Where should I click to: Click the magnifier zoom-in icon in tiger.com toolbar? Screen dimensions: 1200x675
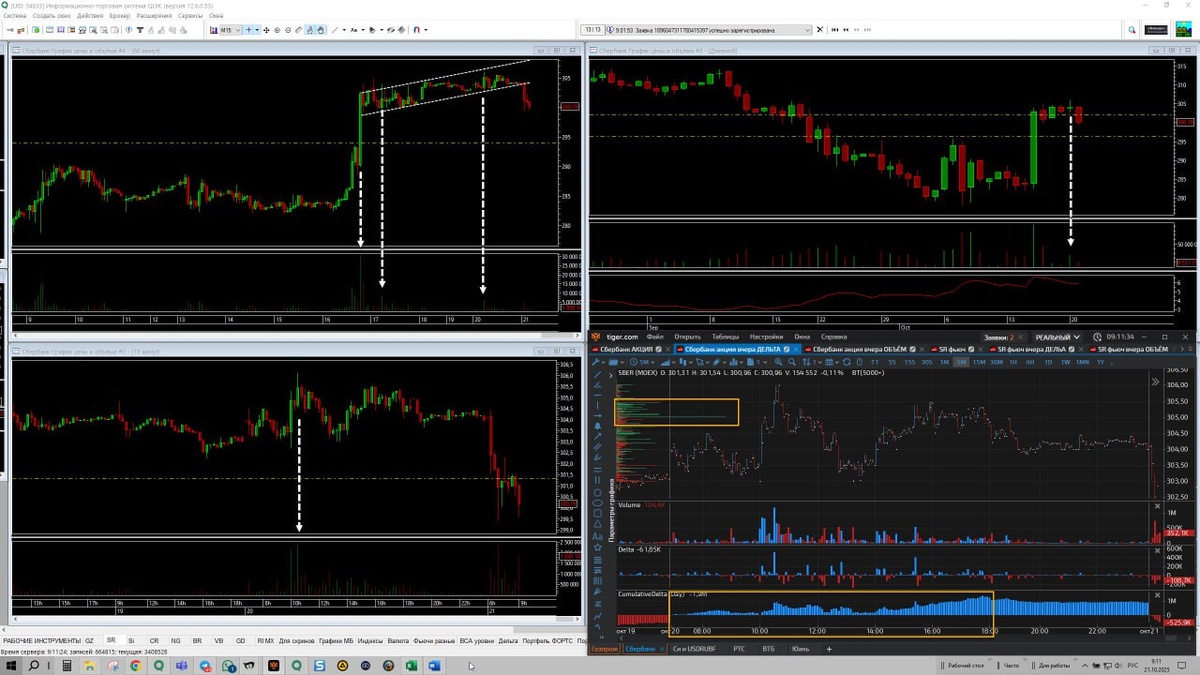pyautogui.click(x=778, y=362)
